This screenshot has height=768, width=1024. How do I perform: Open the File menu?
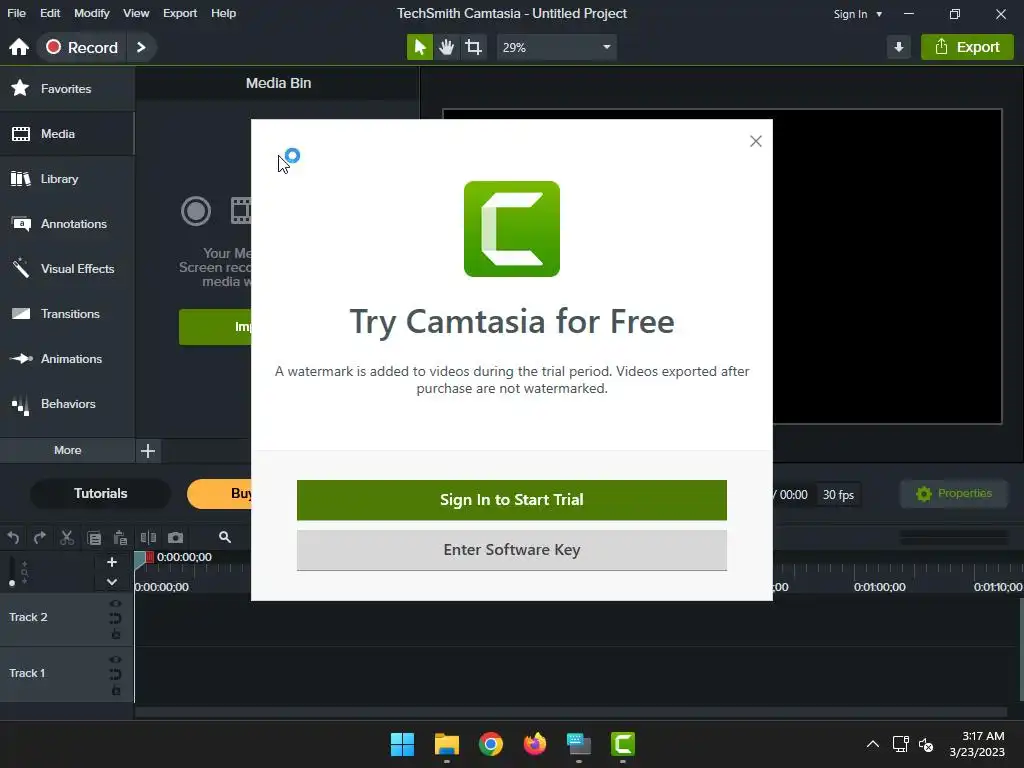(16, 13)
